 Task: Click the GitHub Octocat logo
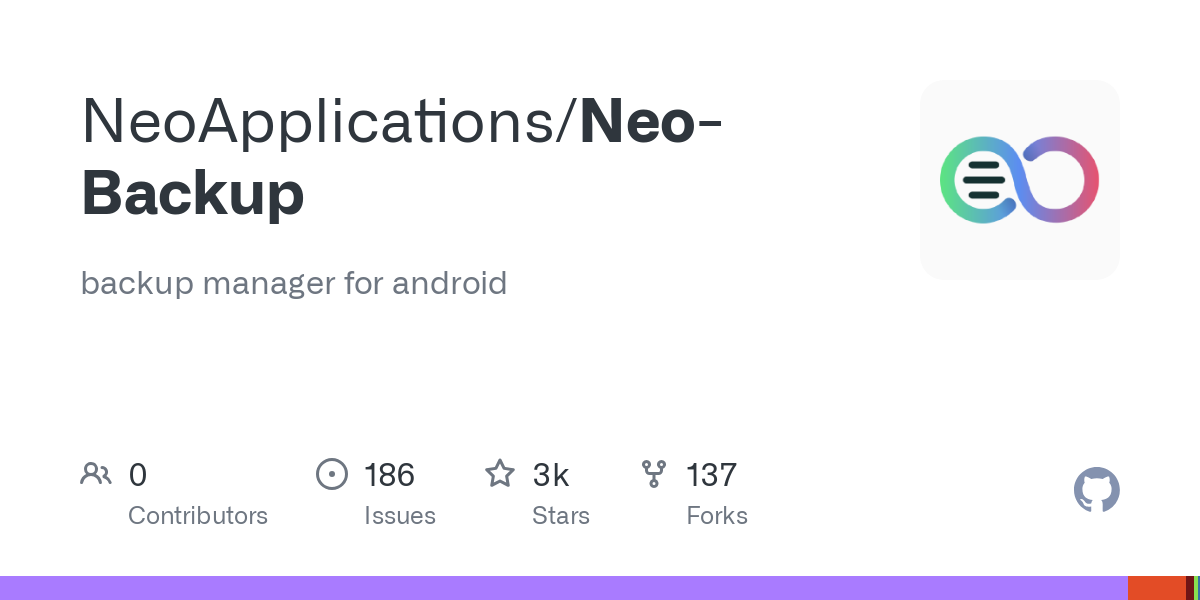click(1096, 491)
